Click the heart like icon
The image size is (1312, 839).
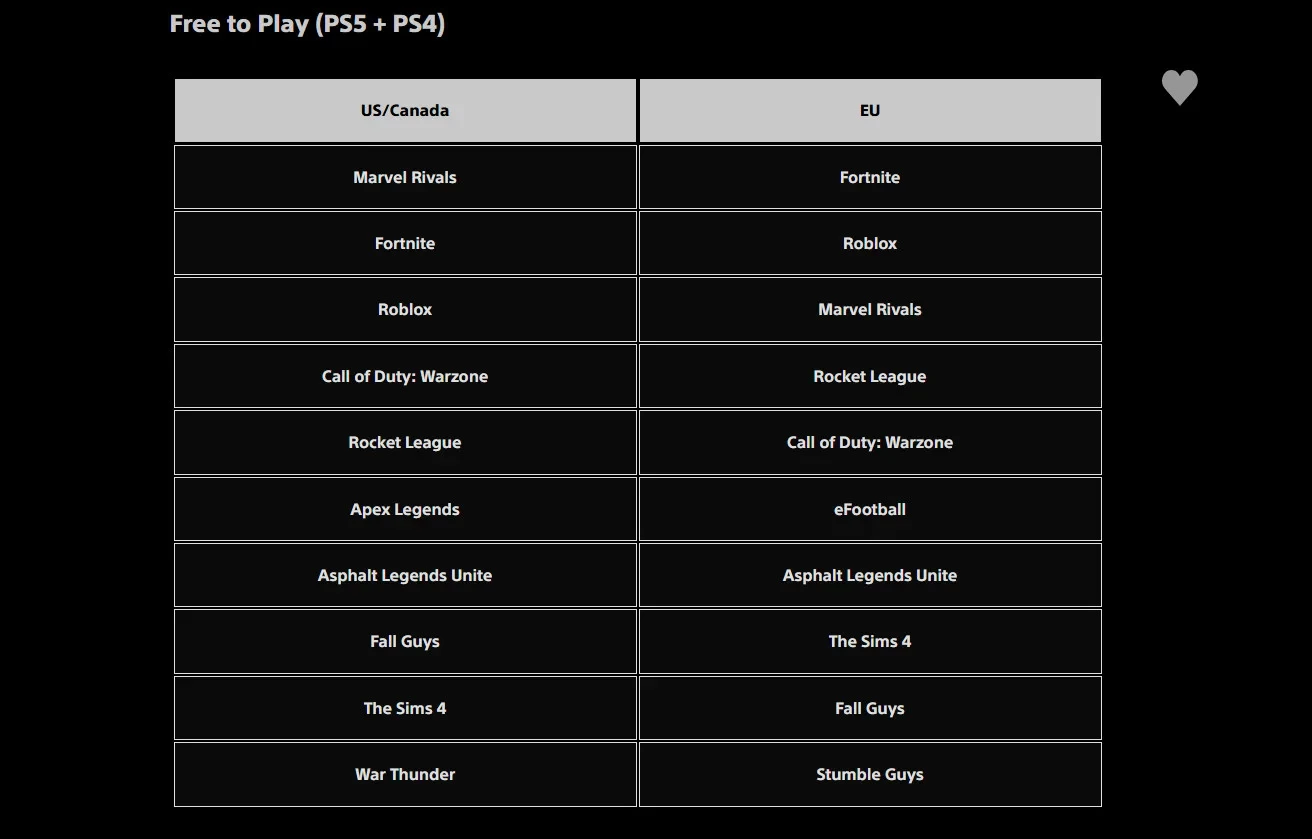pyautogui.click(x=1179, y=88)
